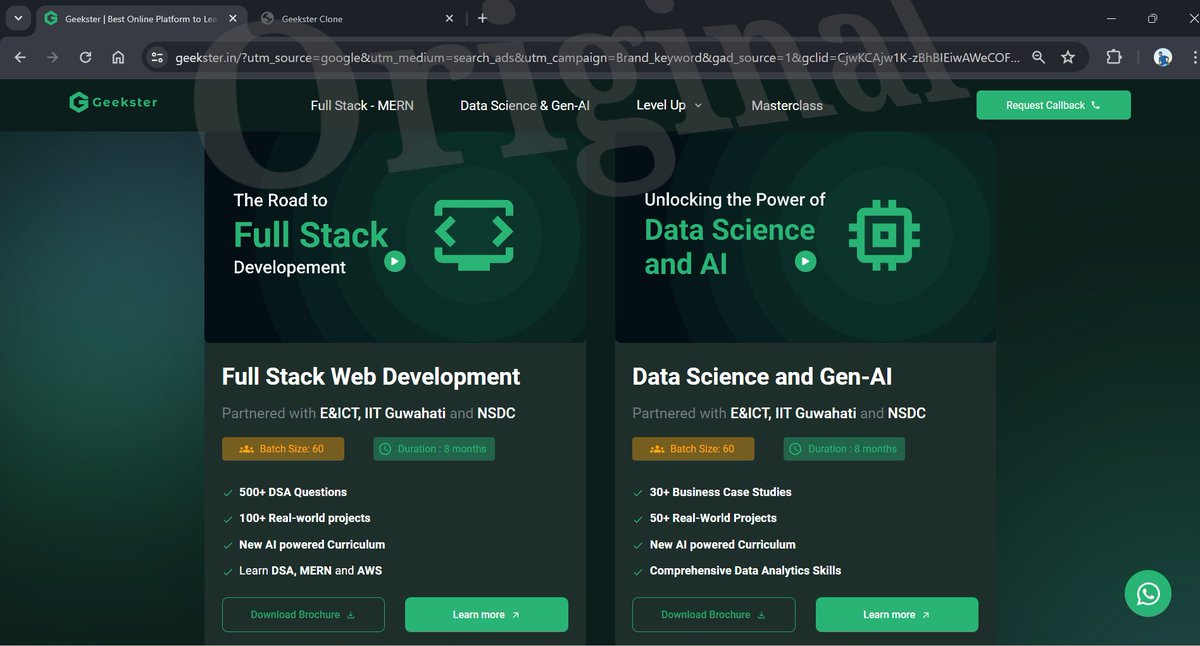Click the address bar URL field

pos(598,58)
